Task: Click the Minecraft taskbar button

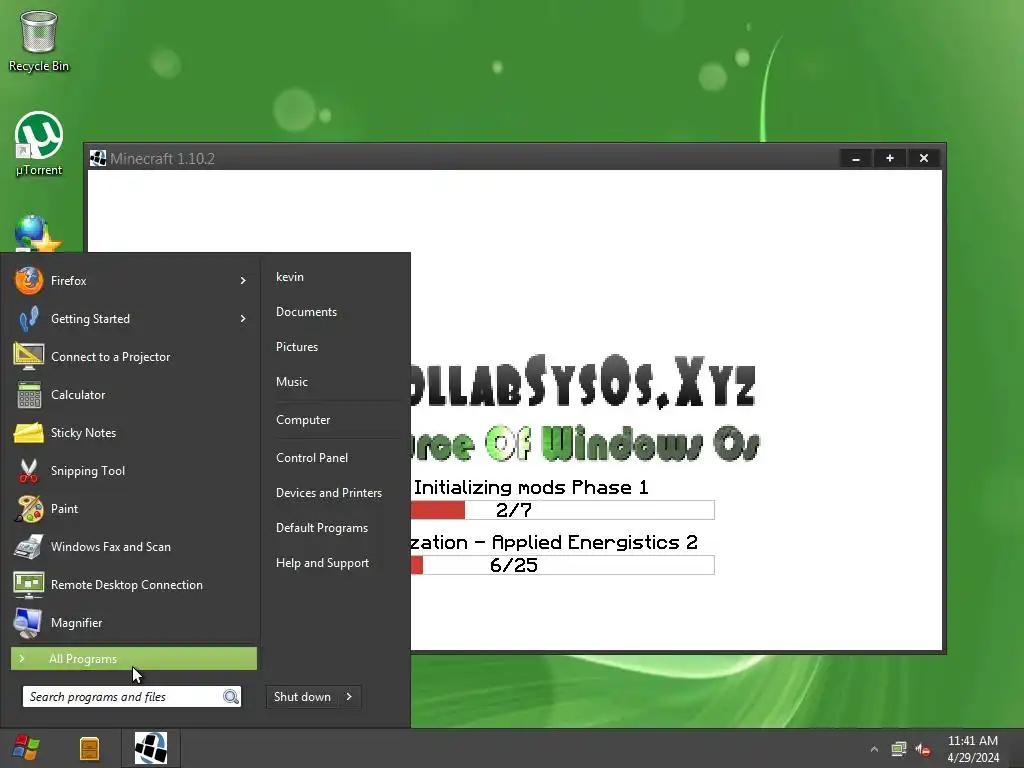Action: click(x=151, y=748)
